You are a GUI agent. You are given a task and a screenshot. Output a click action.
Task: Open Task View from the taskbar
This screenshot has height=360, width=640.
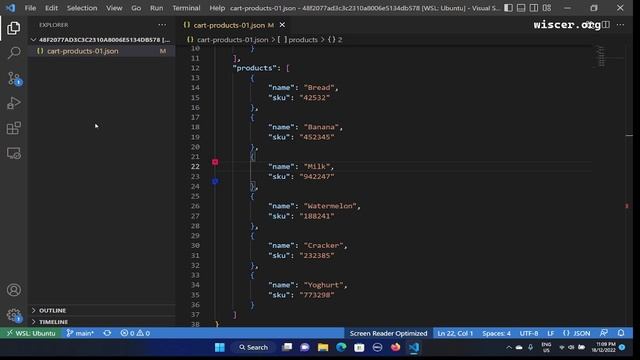pyautogui.click(x=287, y=347)
